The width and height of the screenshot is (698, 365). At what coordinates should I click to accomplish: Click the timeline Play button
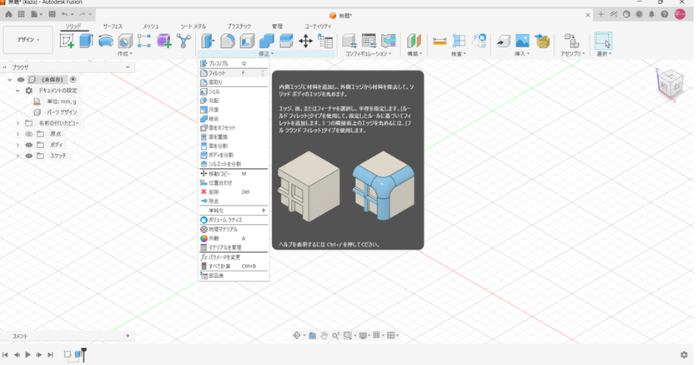[28, 355]
